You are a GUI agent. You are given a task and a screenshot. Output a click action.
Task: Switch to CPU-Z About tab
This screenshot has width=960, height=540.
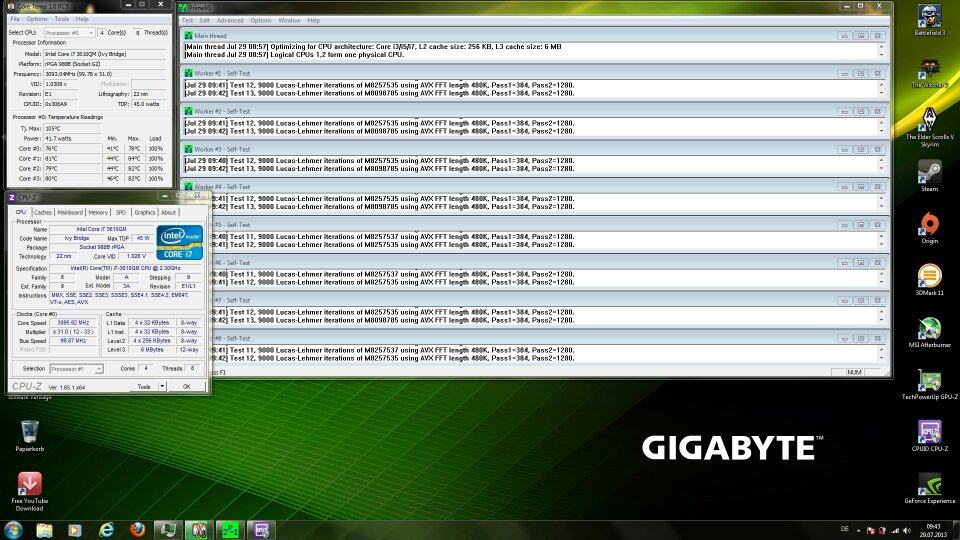click(x=168, y=212)
